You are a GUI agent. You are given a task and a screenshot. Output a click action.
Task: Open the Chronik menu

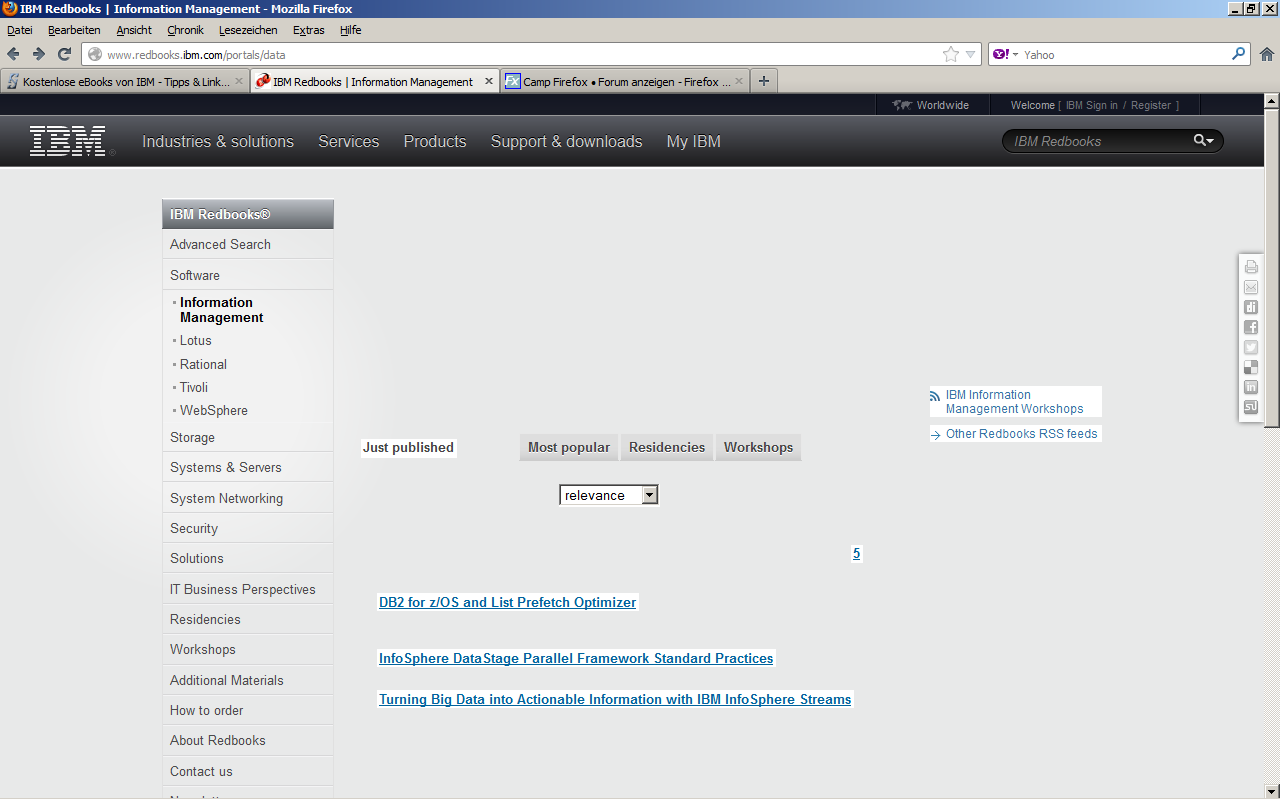(x=185, y=30)
